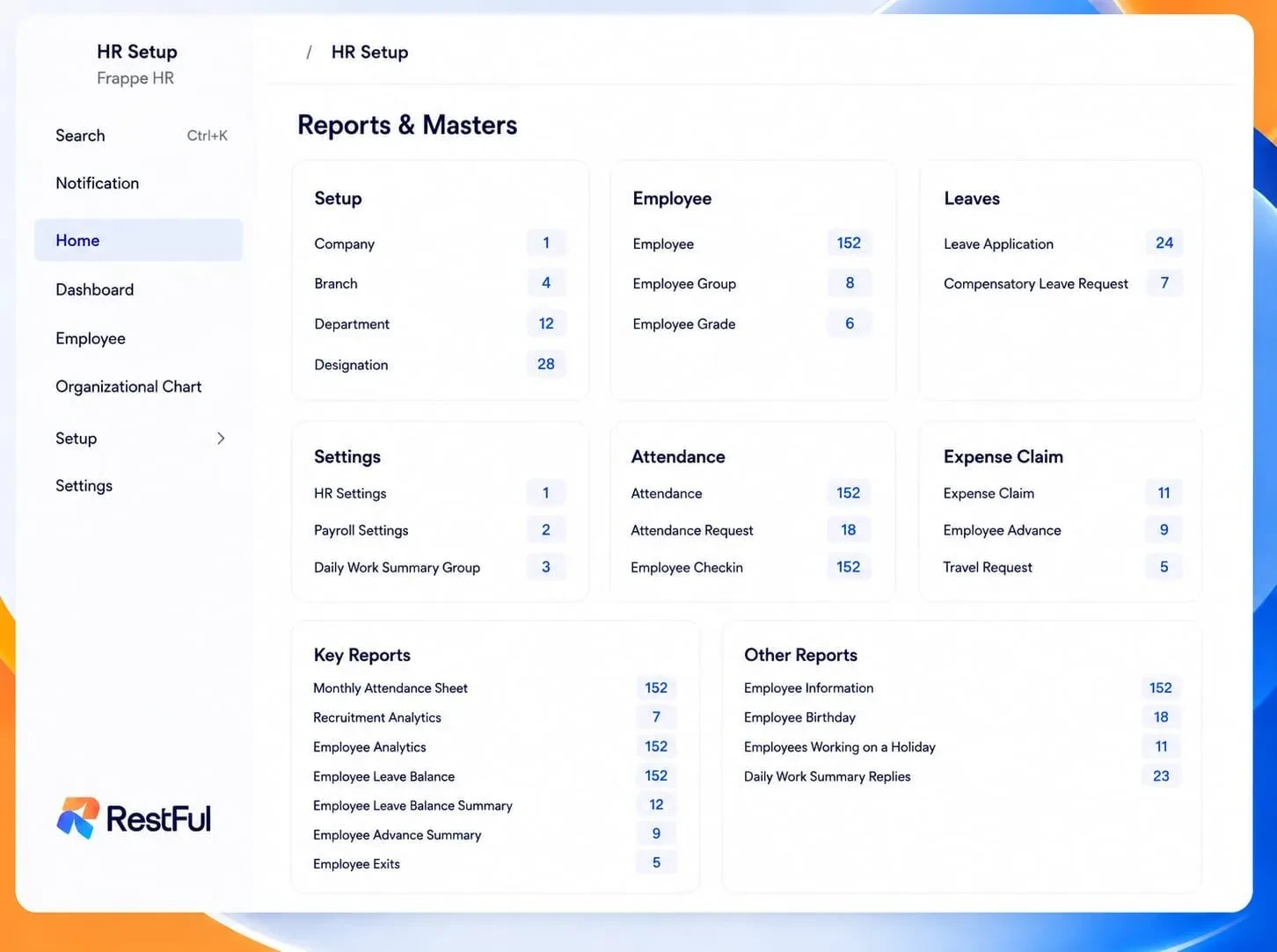Open Employee Exits report

coord(356,863)
